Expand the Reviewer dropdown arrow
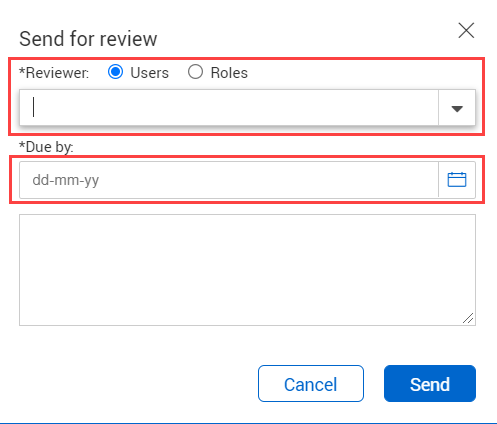The height and width of the screenshot is (424, 497). click(457, 108)
